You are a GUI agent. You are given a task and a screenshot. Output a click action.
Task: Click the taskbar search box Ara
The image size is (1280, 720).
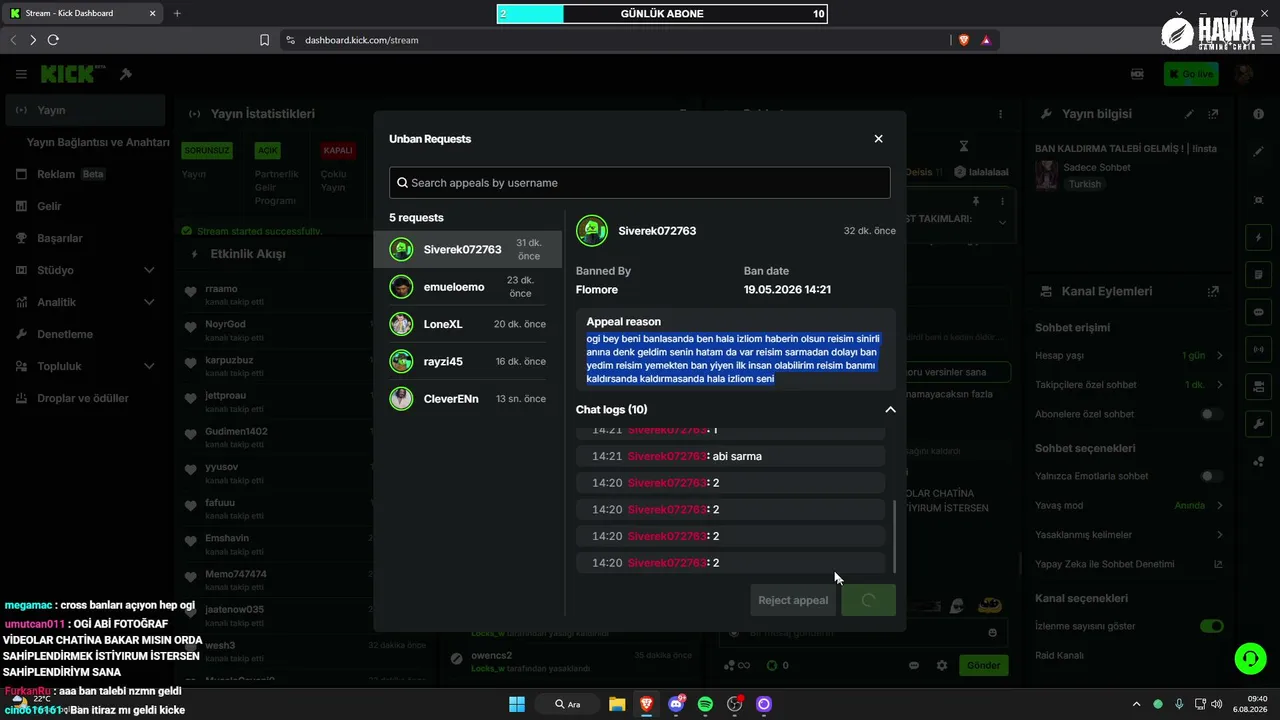coord(568,704)
